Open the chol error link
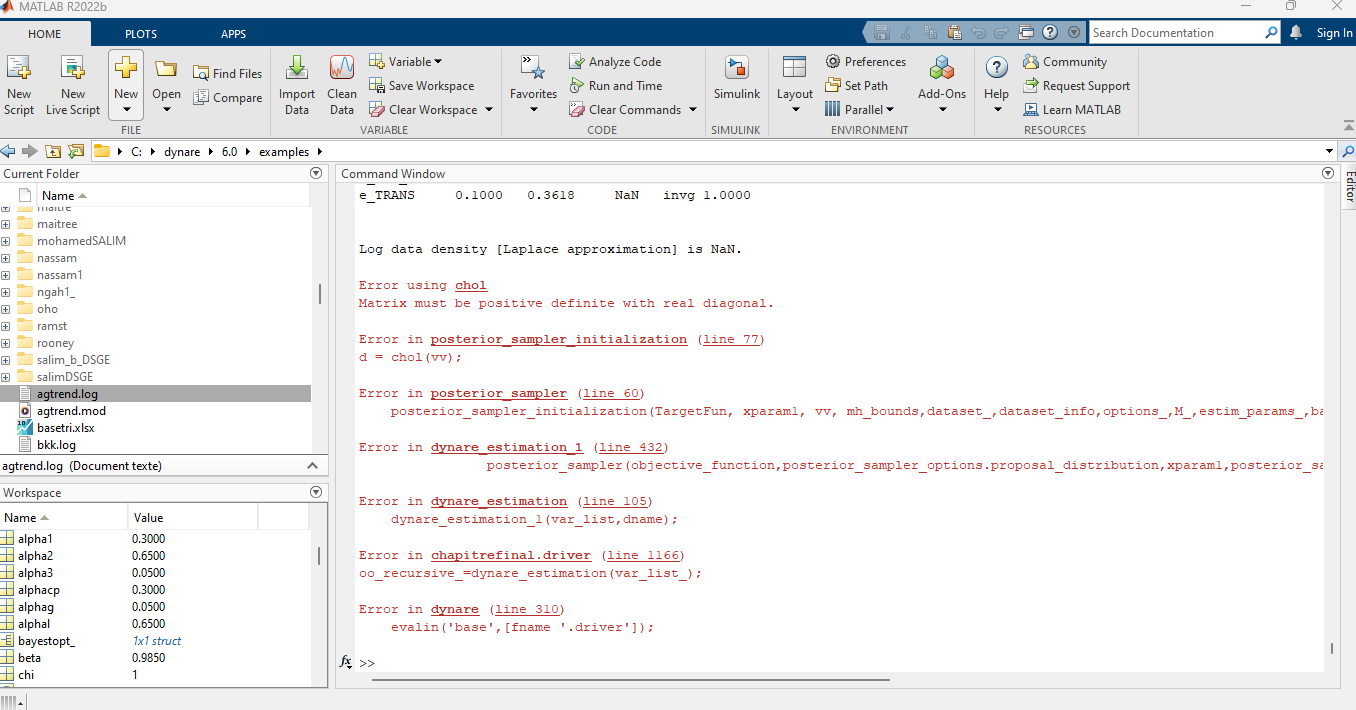The width and height of the screenshot is (1356, 710). 470,285
